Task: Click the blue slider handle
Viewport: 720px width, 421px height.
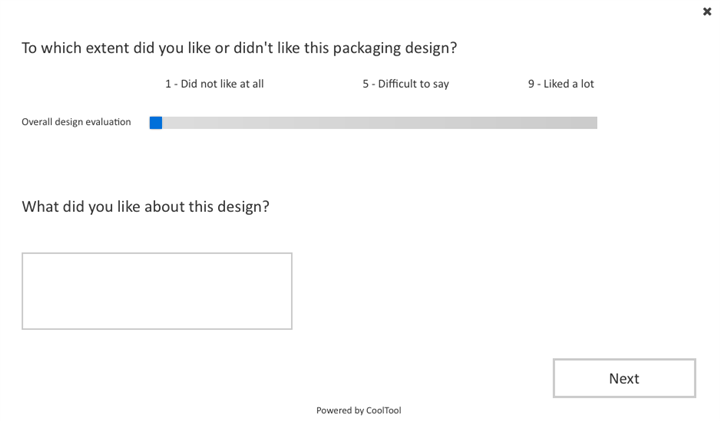Action: (x=156, y=123)
